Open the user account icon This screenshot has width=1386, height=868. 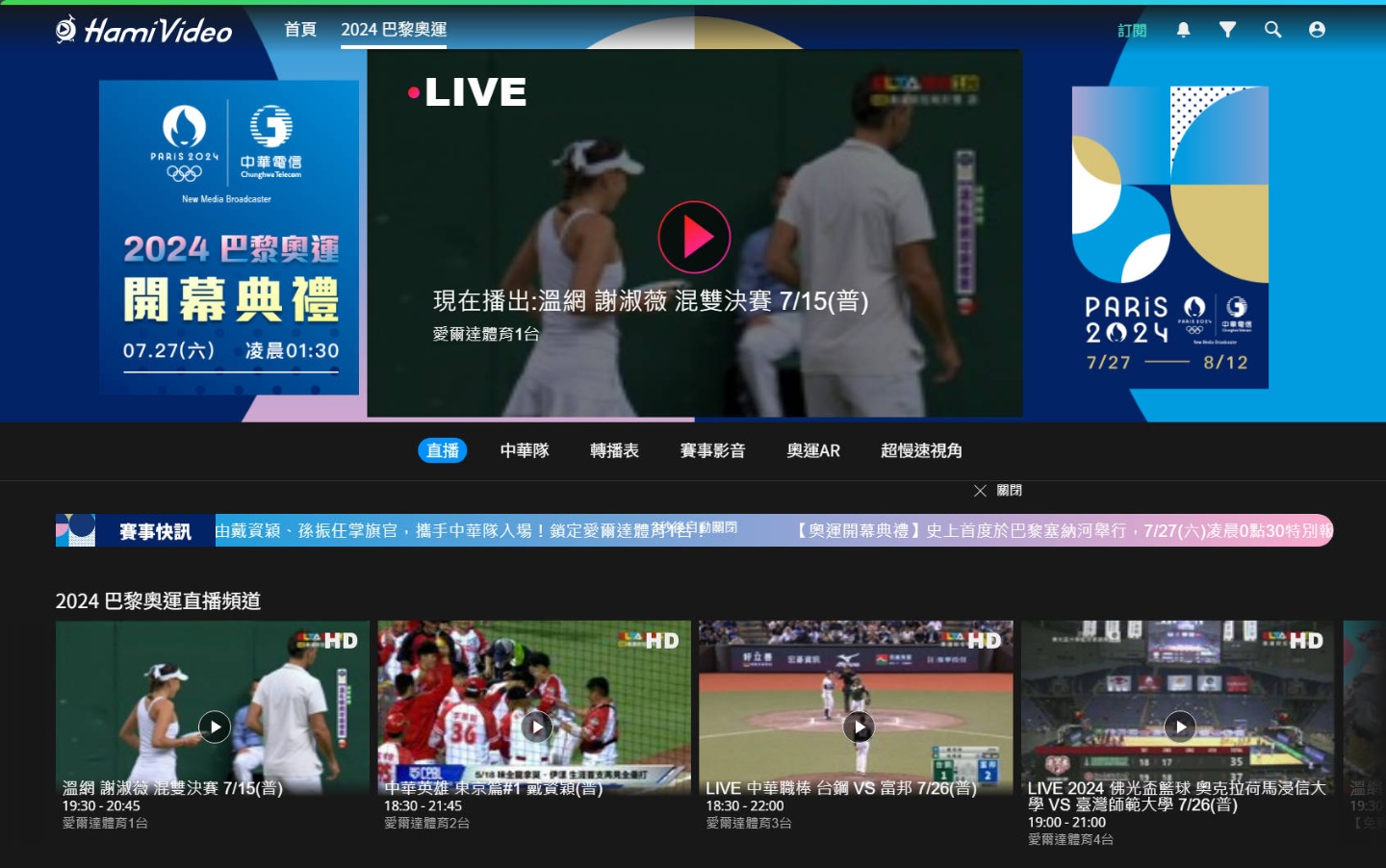tap(1317, 30)
